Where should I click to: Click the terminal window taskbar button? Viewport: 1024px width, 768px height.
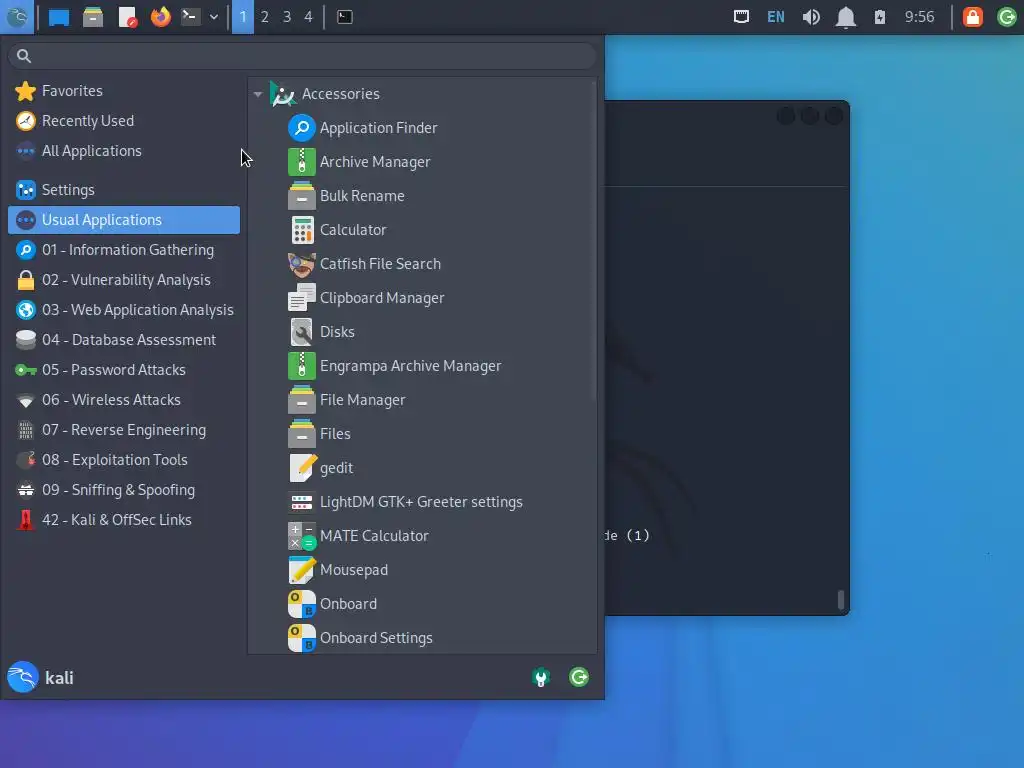tap(345, 17)
